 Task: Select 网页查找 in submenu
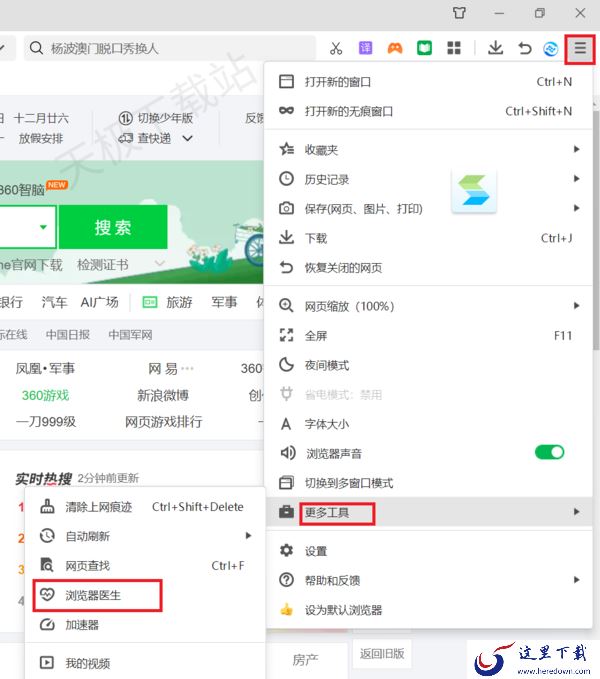(x=145, y=566)
